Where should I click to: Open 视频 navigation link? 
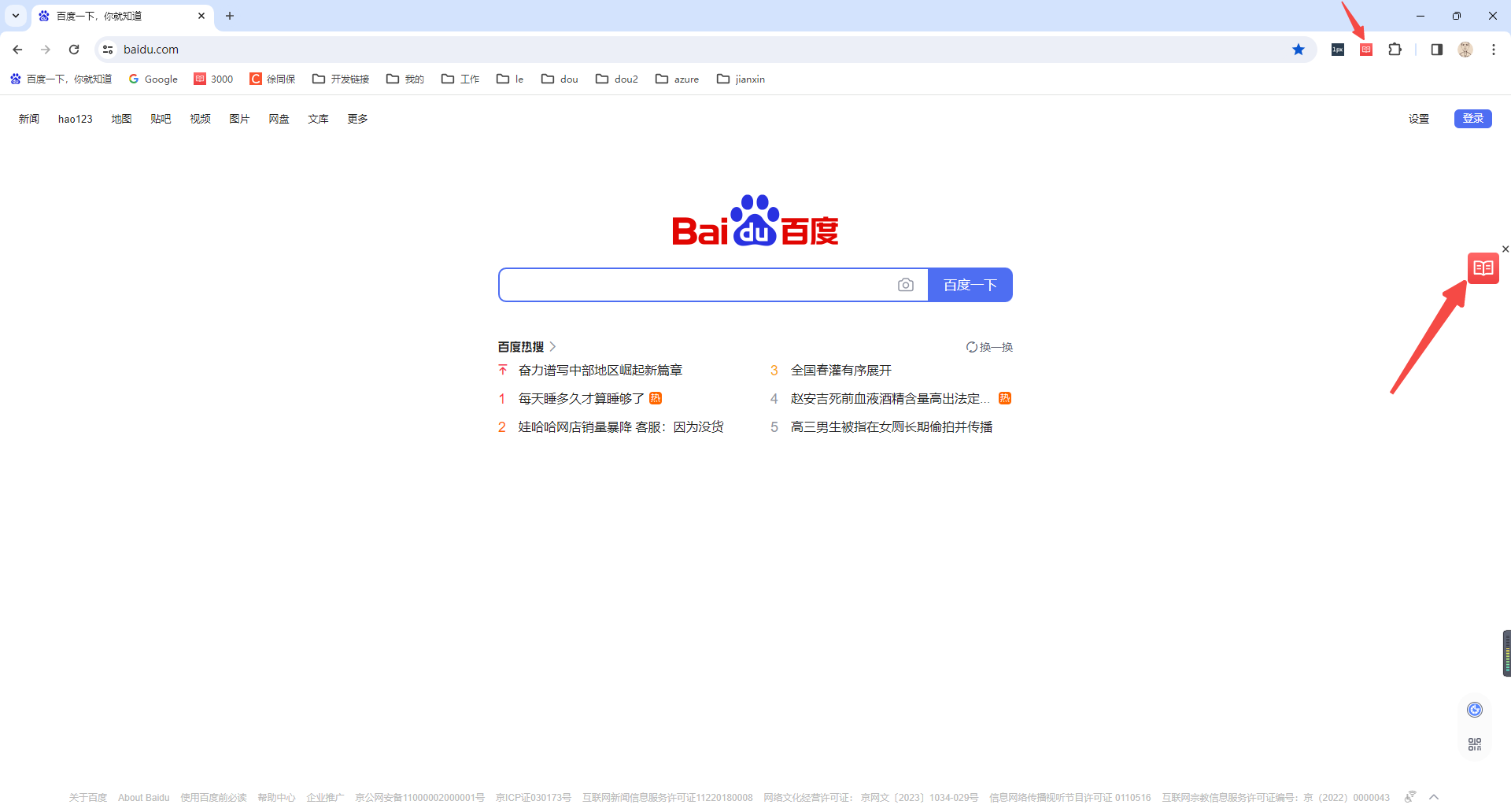point(200,119)
